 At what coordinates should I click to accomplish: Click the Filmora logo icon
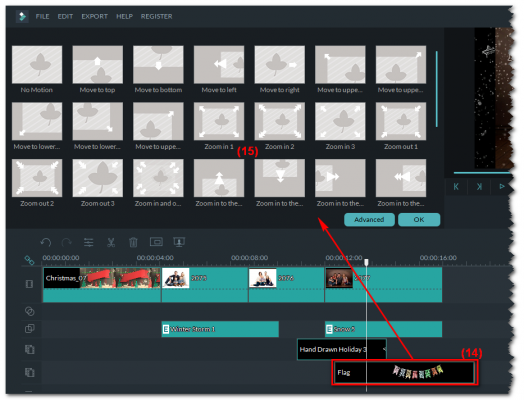pos(22,16)
